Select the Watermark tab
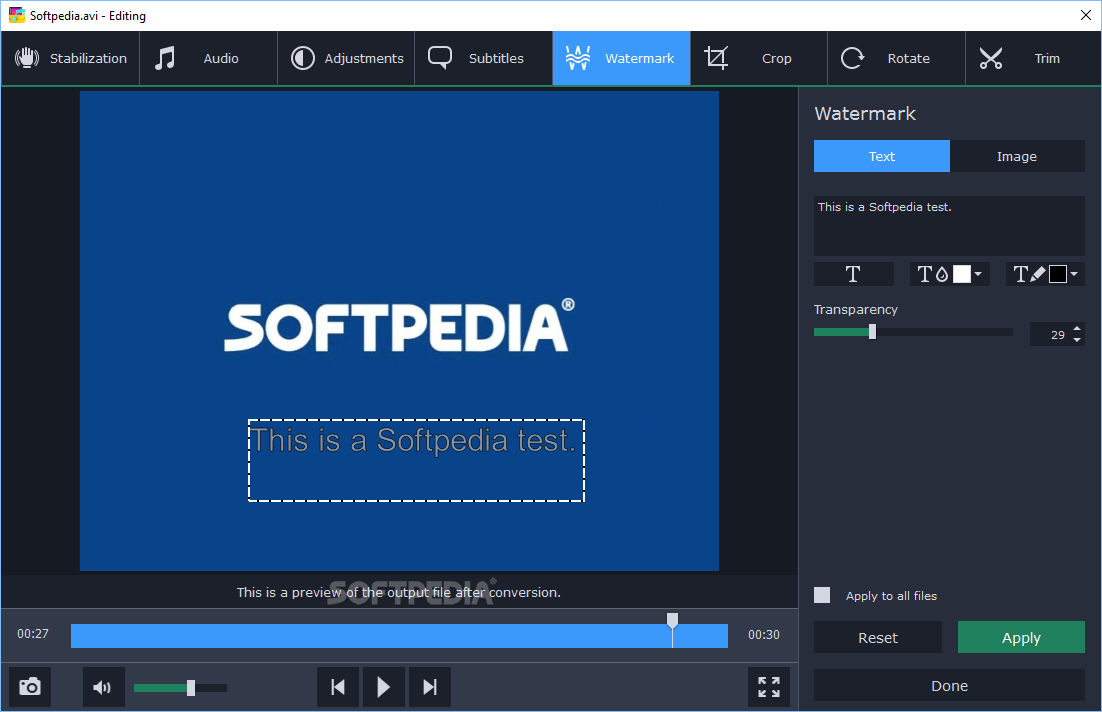 (621, 58)
